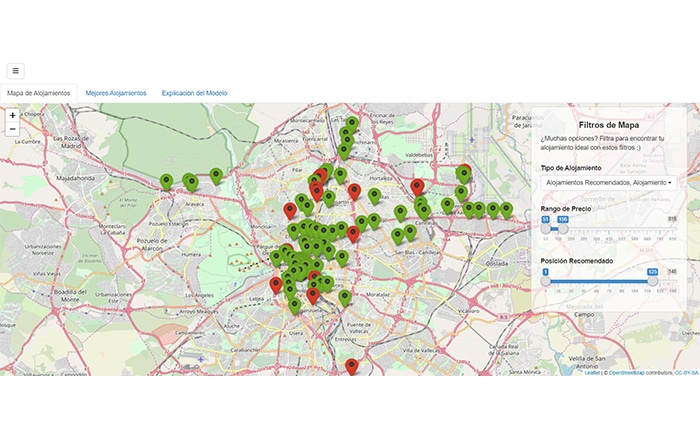Click the Posición Recomendado upper slider handle
The width and height of the screenshot is (700, 432).
(x=653, y=281)
